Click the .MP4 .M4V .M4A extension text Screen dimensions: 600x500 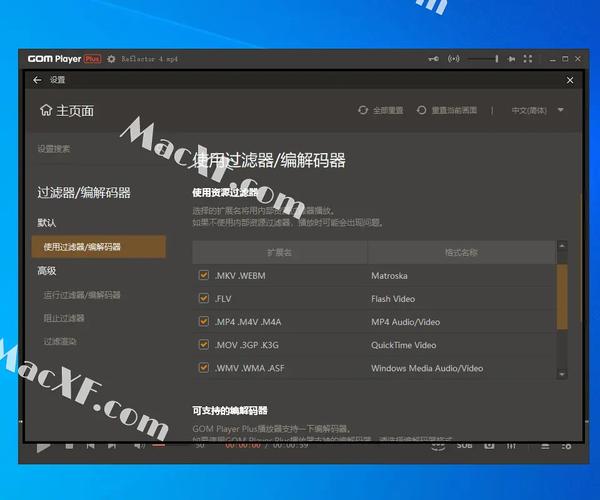pyautogui.click(x=248, y=322)
